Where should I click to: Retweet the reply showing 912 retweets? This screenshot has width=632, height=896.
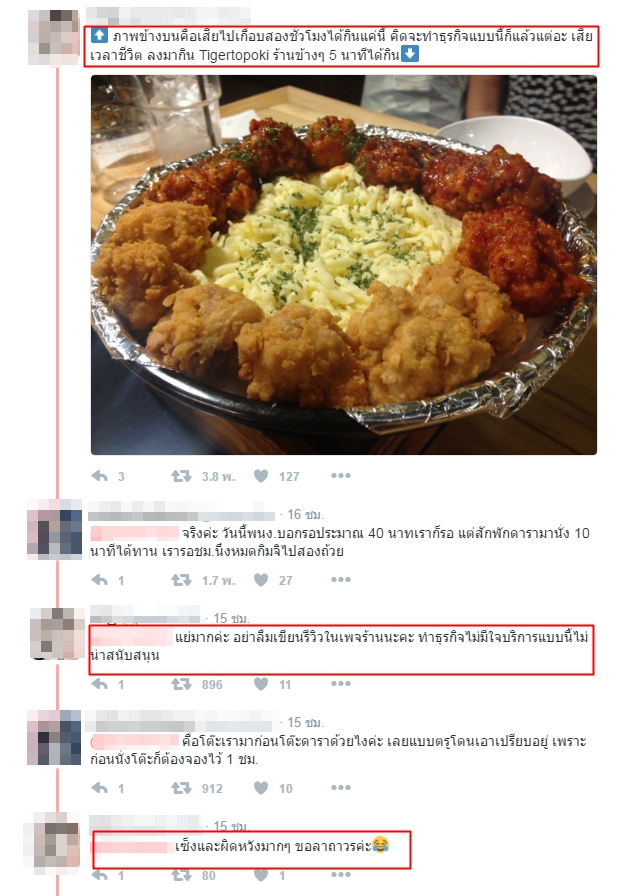point(182,788)
